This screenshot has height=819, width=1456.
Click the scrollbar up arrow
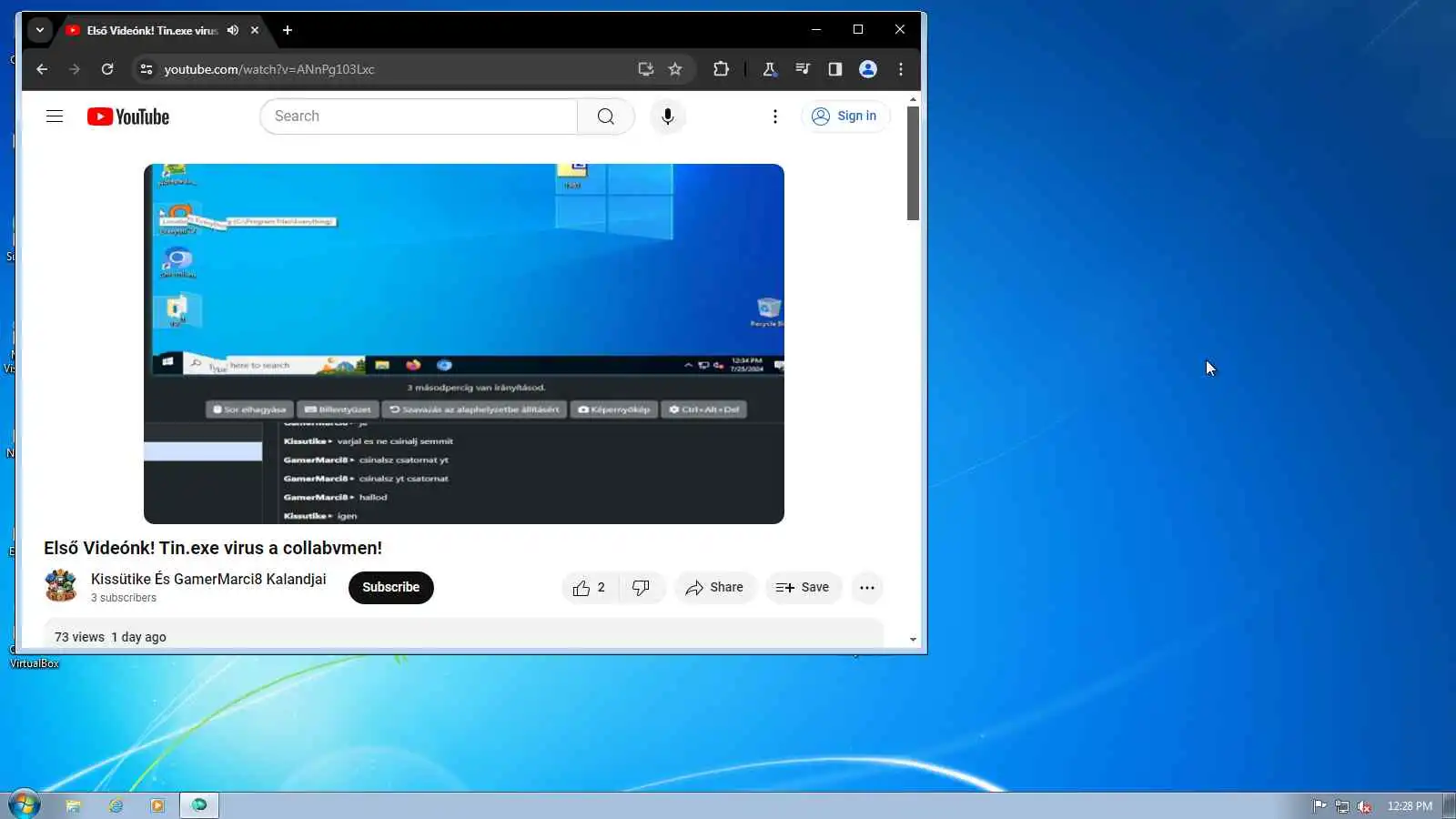913,99
